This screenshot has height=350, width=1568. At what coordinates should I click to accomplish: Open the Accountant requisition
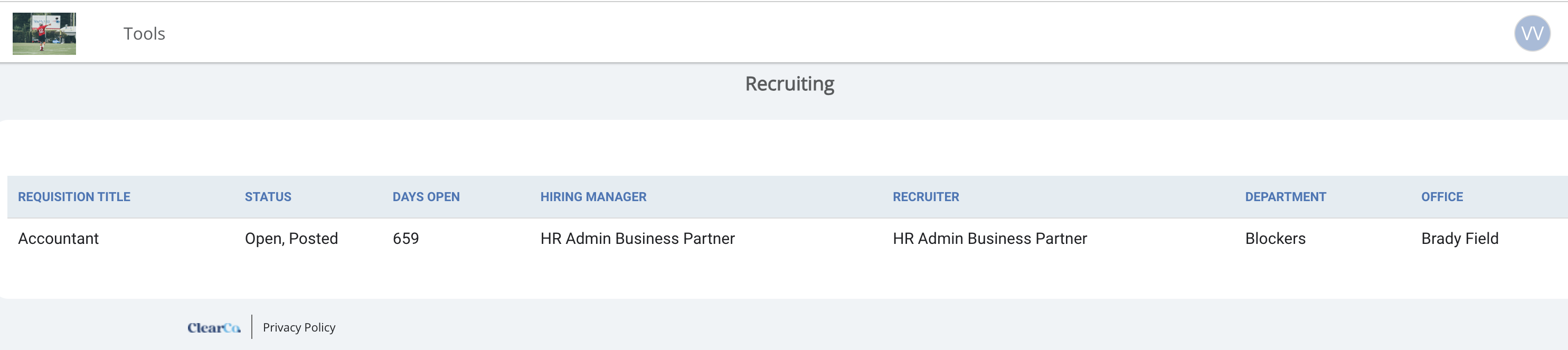(x=59, y=239)
